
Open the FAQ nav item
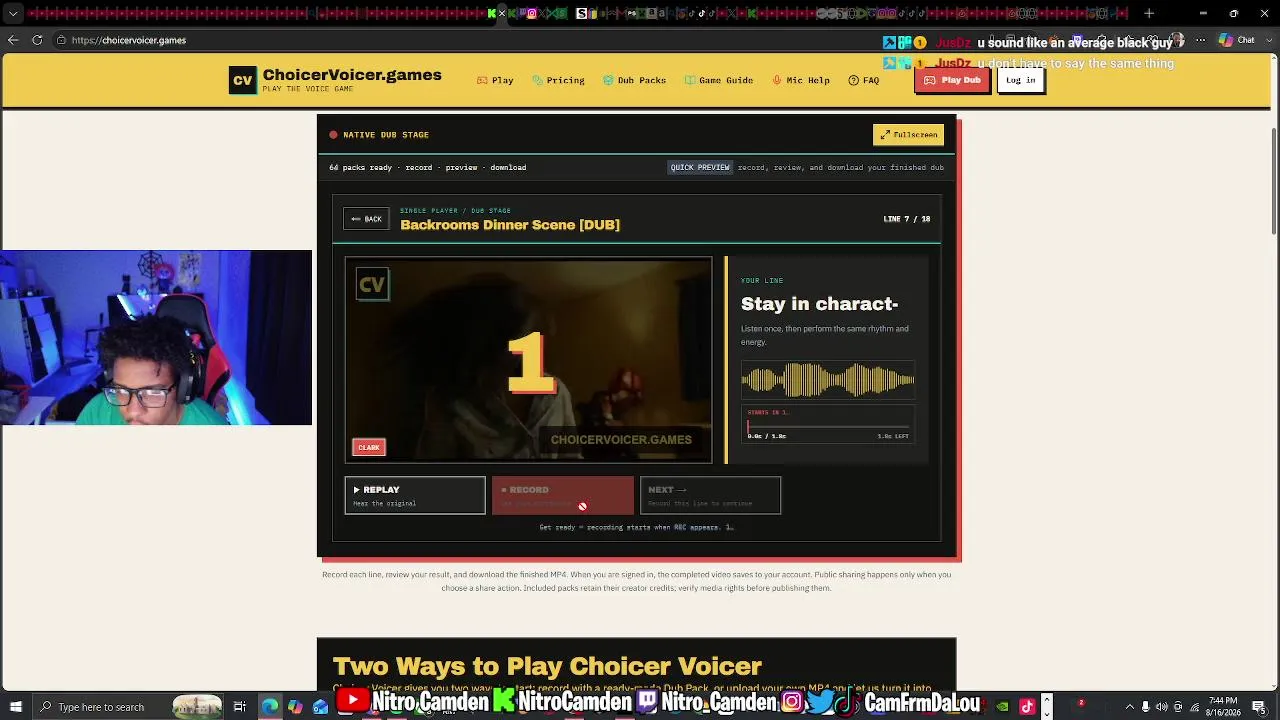click(864, 80)
